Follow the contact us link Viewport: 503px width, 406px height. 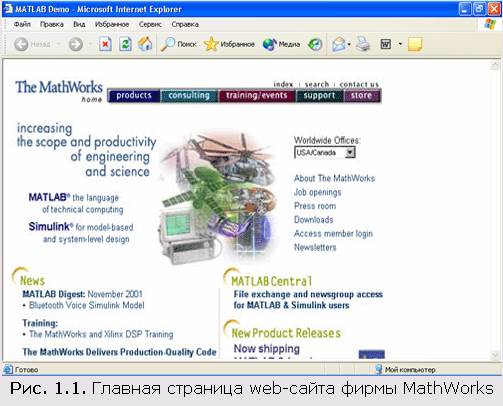click(359, 84)
